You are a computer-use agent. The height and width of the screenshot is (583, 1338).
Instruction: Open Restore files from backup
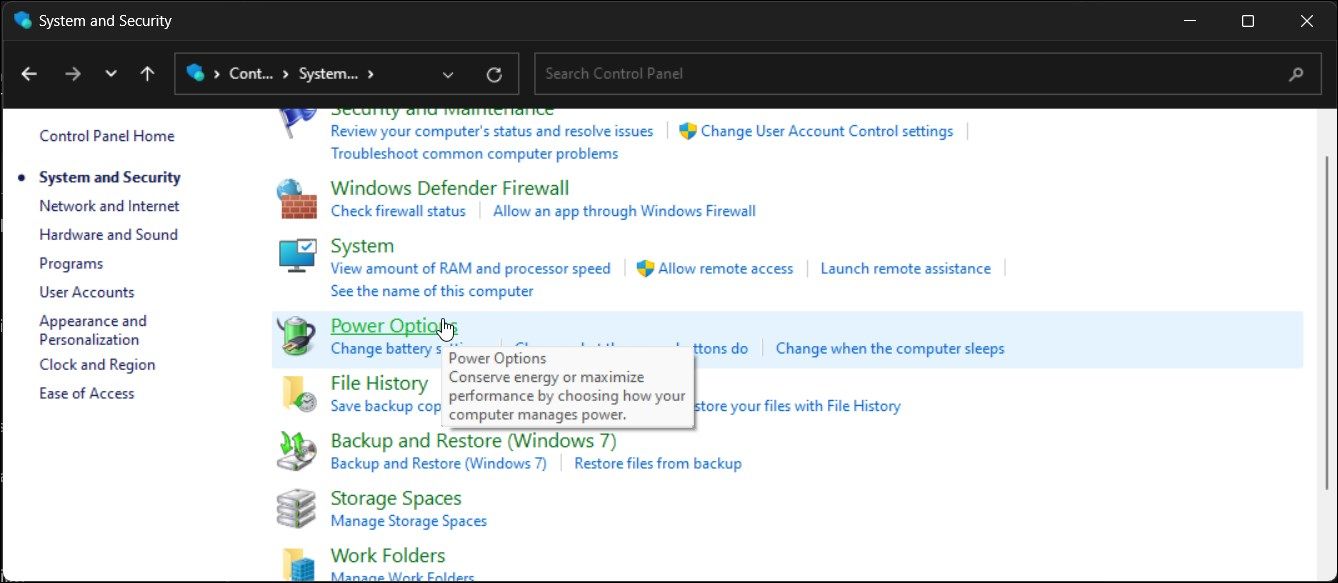click(x=657, y=463)
